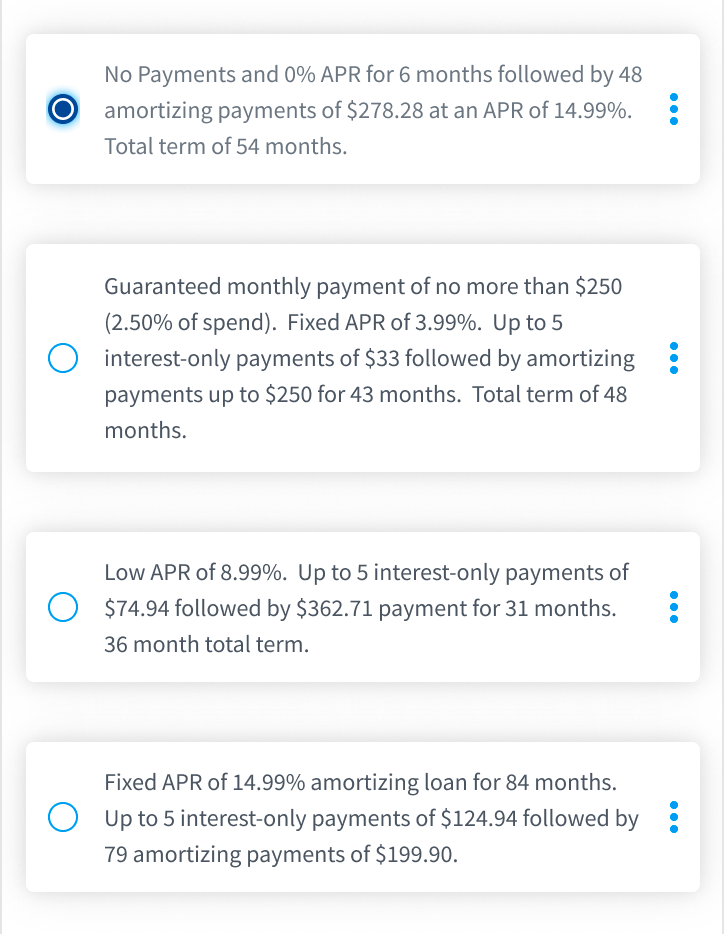
Task: Open more options for the 54-month offer
Action: [673, 109]
